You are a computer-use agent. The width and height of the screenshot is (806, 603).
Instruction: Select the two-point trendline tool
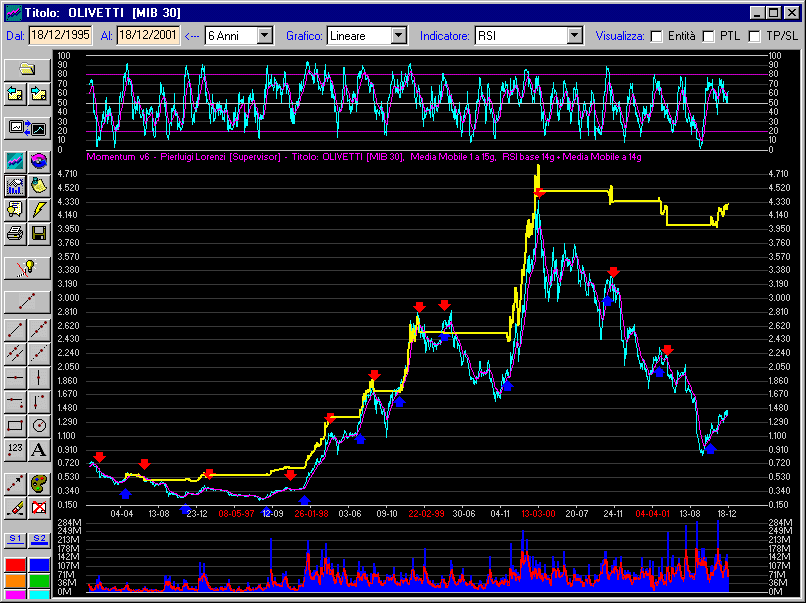coord(15,330)
